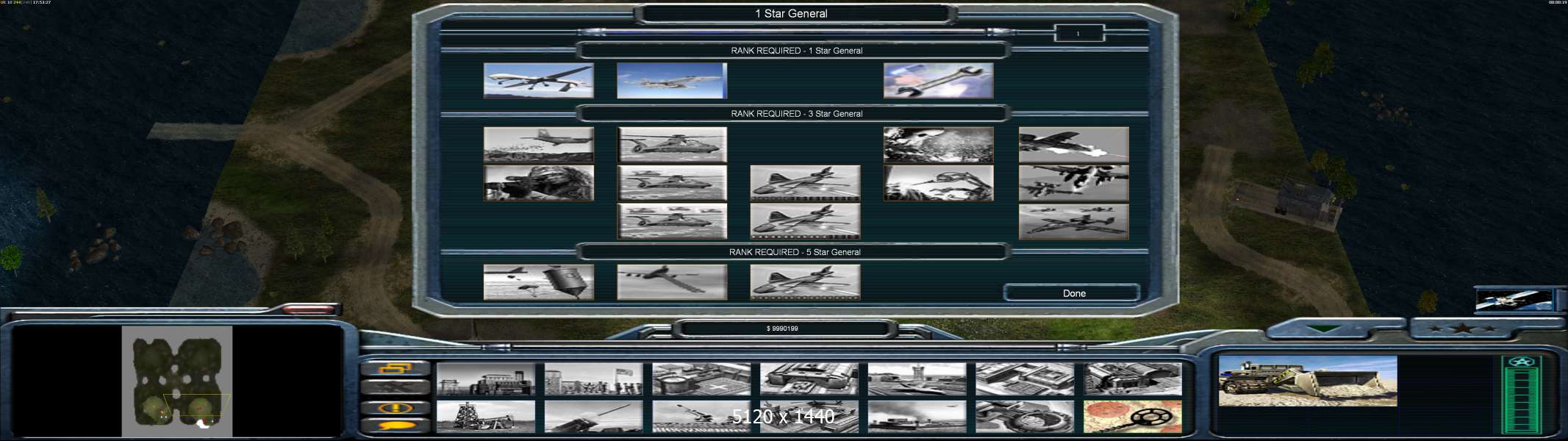1568x441 pixels.
Task: Pick the bomb parachute drop power
Action: point(538,282)
